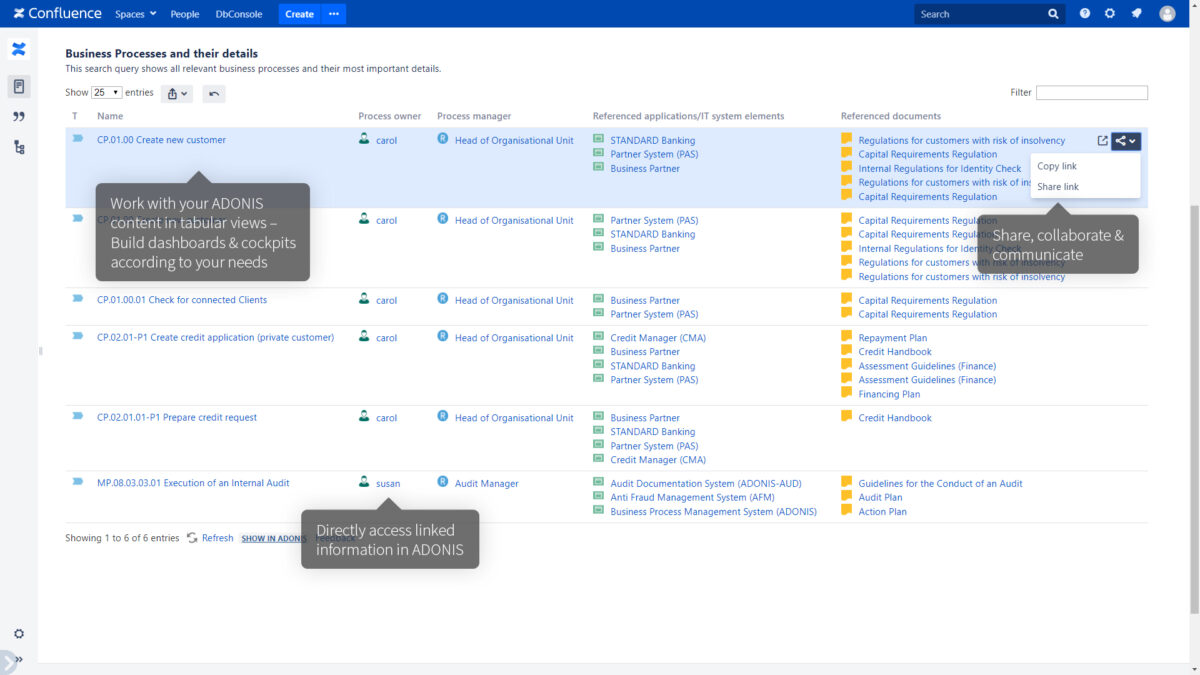Click the notifications rocket icon
The image size is (1200, 675).
(x=1136, y=14)
